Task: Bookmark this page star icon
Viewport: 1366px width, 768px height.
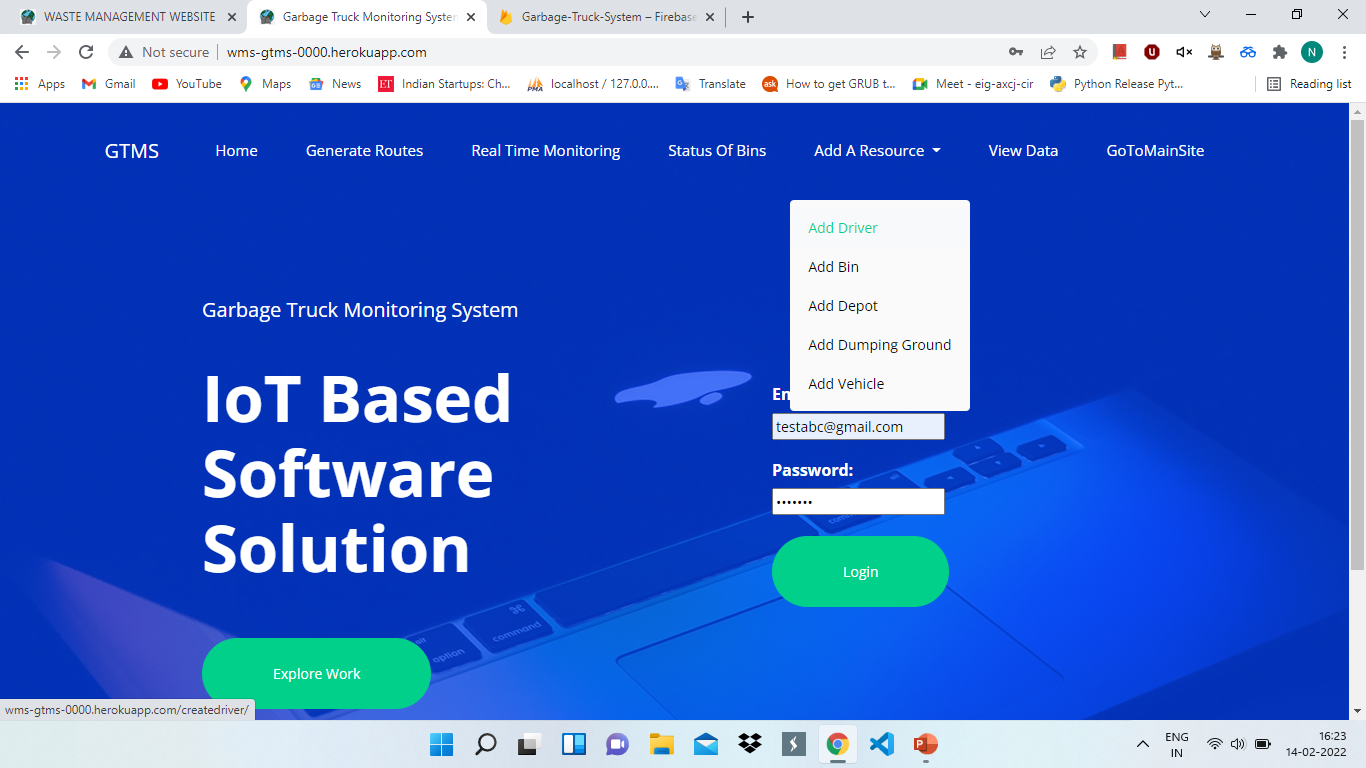Action: (x=1080, y=52)
